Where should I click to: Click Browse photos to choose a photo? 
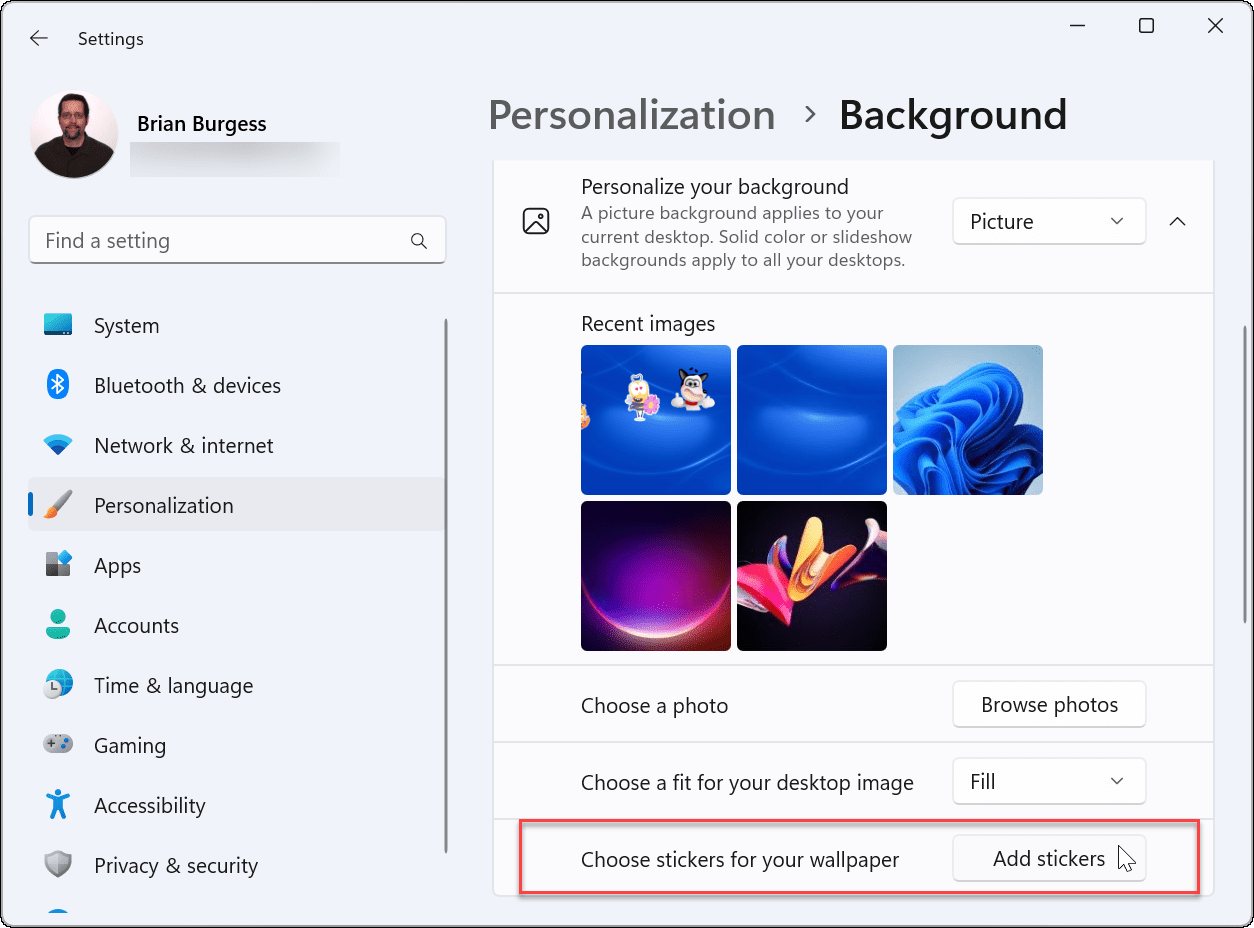[x=1048, y=704]
